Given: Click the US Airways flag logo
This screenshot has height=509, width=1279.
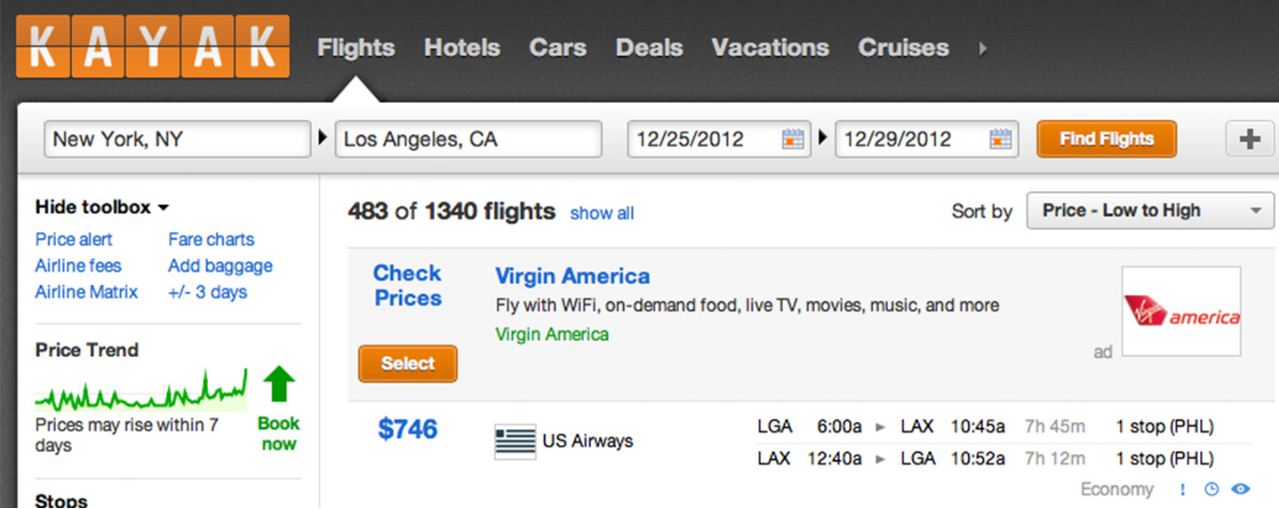Looking at the screenshot, I should coord(515,441).
